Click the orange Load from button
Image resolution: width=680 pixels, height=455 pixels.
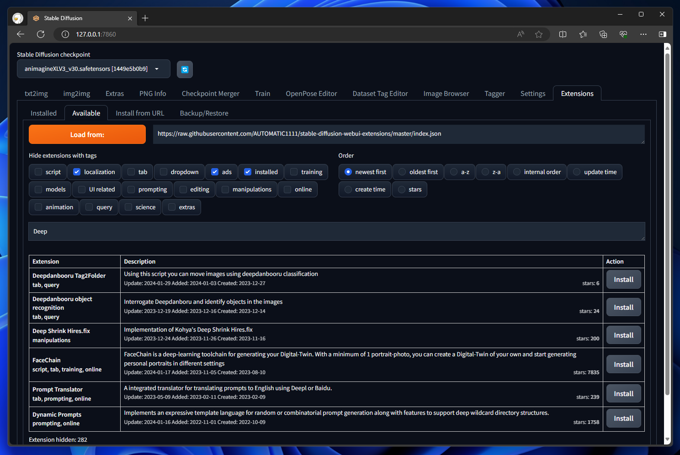tap(87, 134)
